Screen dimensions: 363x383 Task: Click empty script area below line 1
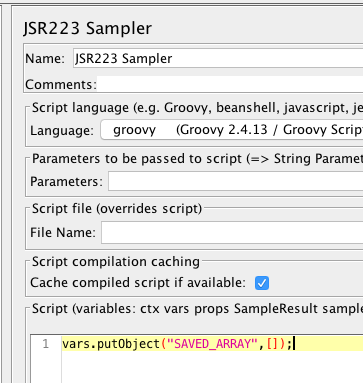(x=212, y=367)
